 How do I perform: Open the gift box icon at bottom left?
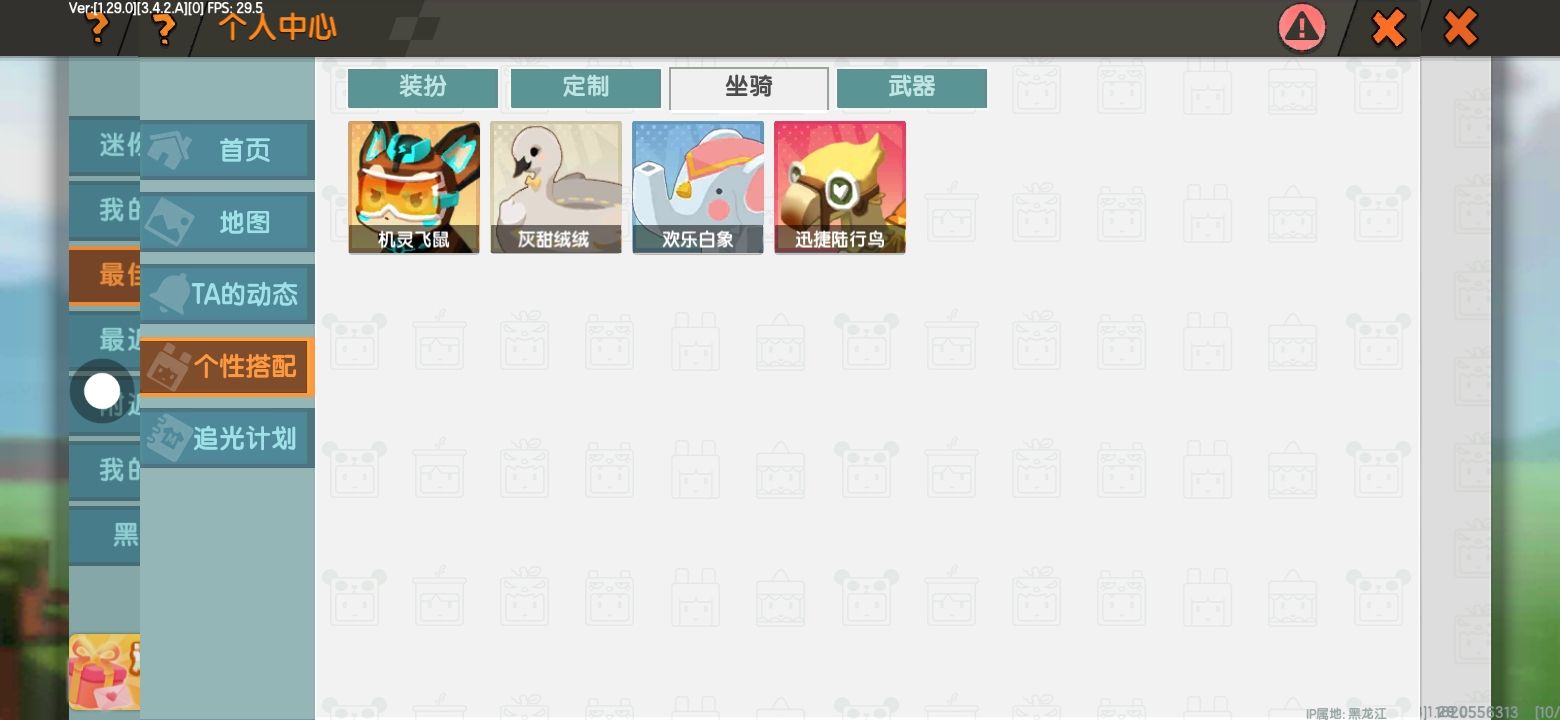[x=104, y=671]
